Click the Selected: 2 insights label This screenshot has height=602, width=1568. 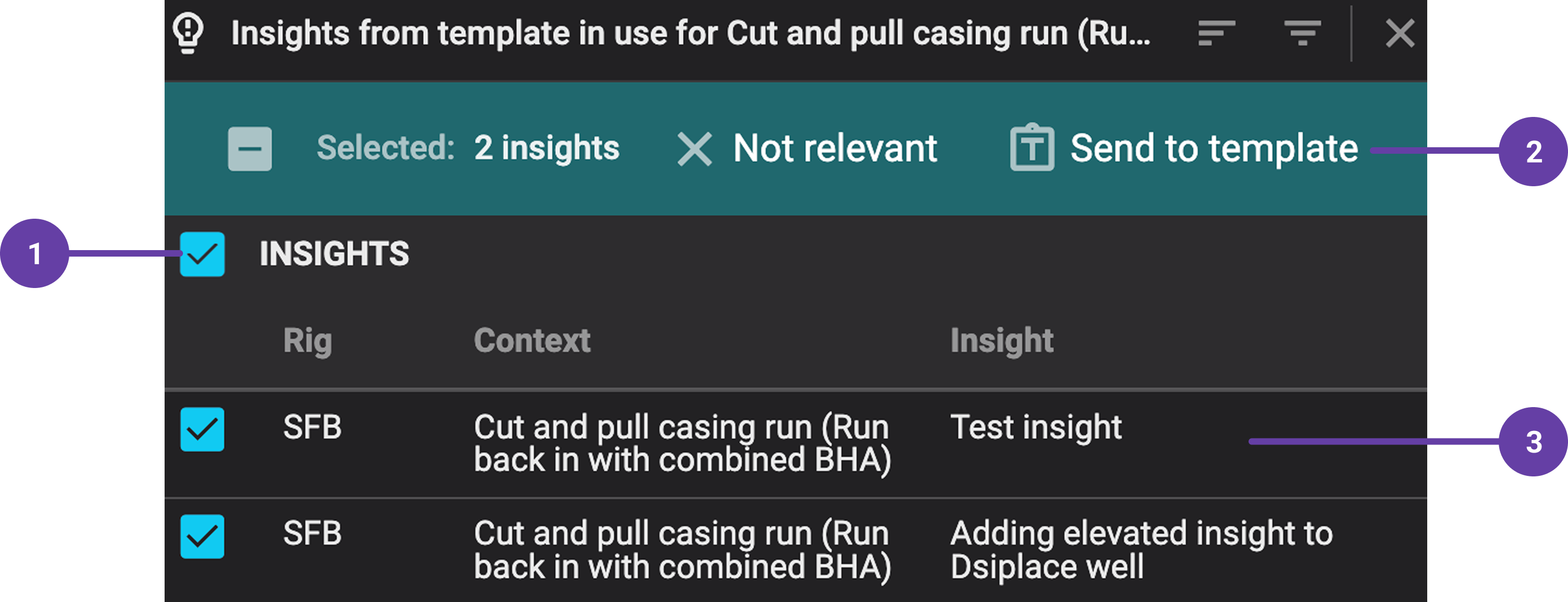coord(469,147)
